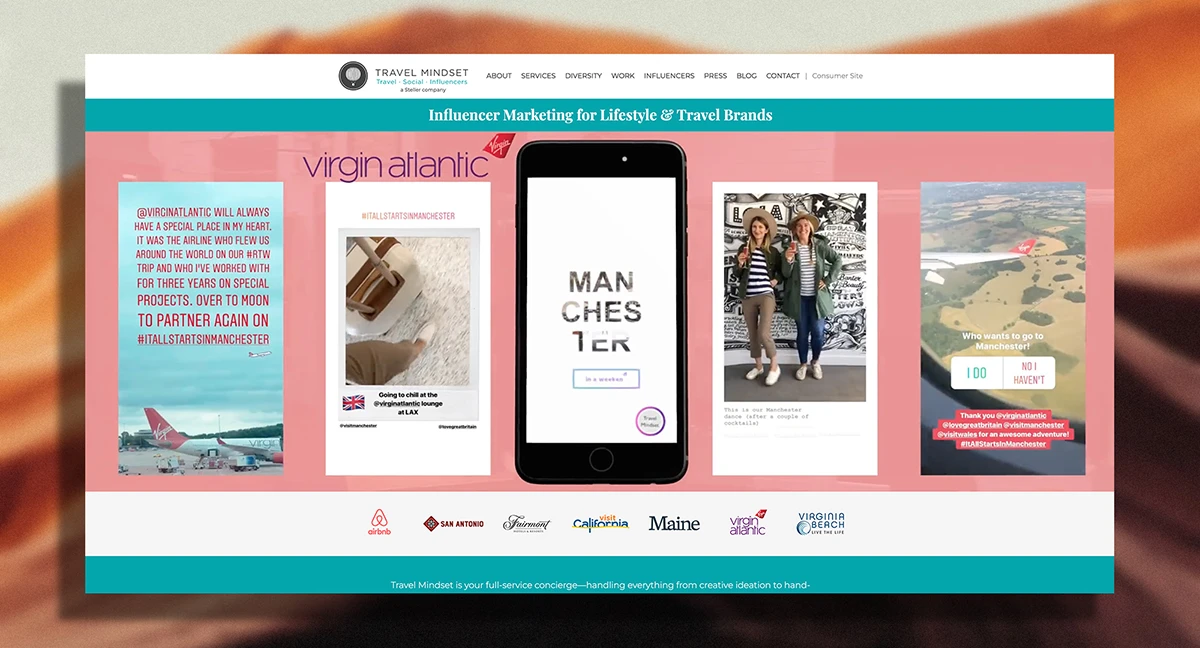Go to the Diversity page
This screenshot has width=1200, height=648.
(x=583, y=76)
